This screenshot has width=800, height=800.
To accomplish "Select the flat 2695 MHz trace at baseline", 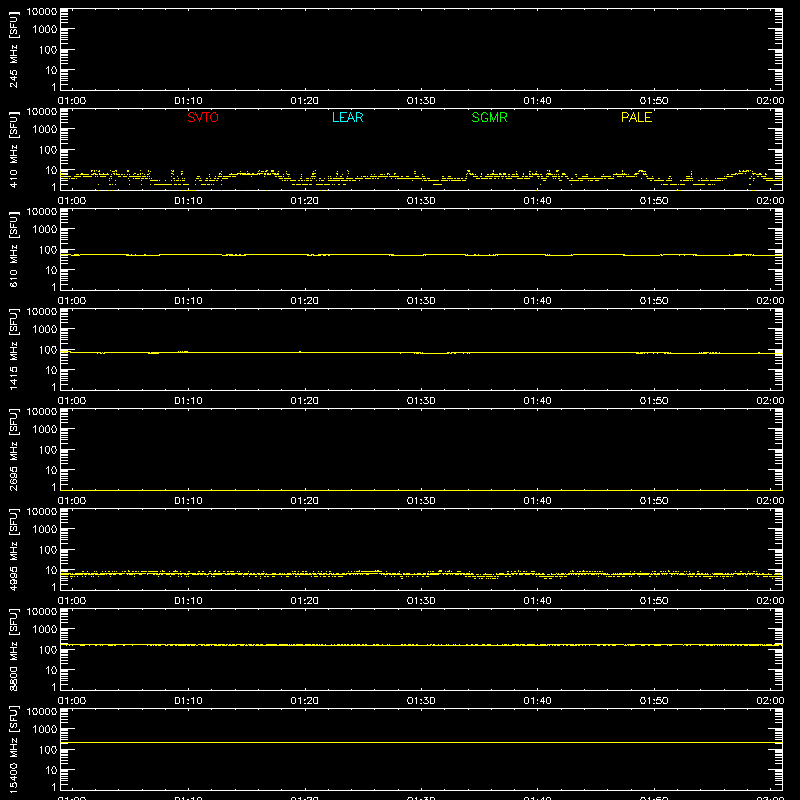I will tap(421, 490).
